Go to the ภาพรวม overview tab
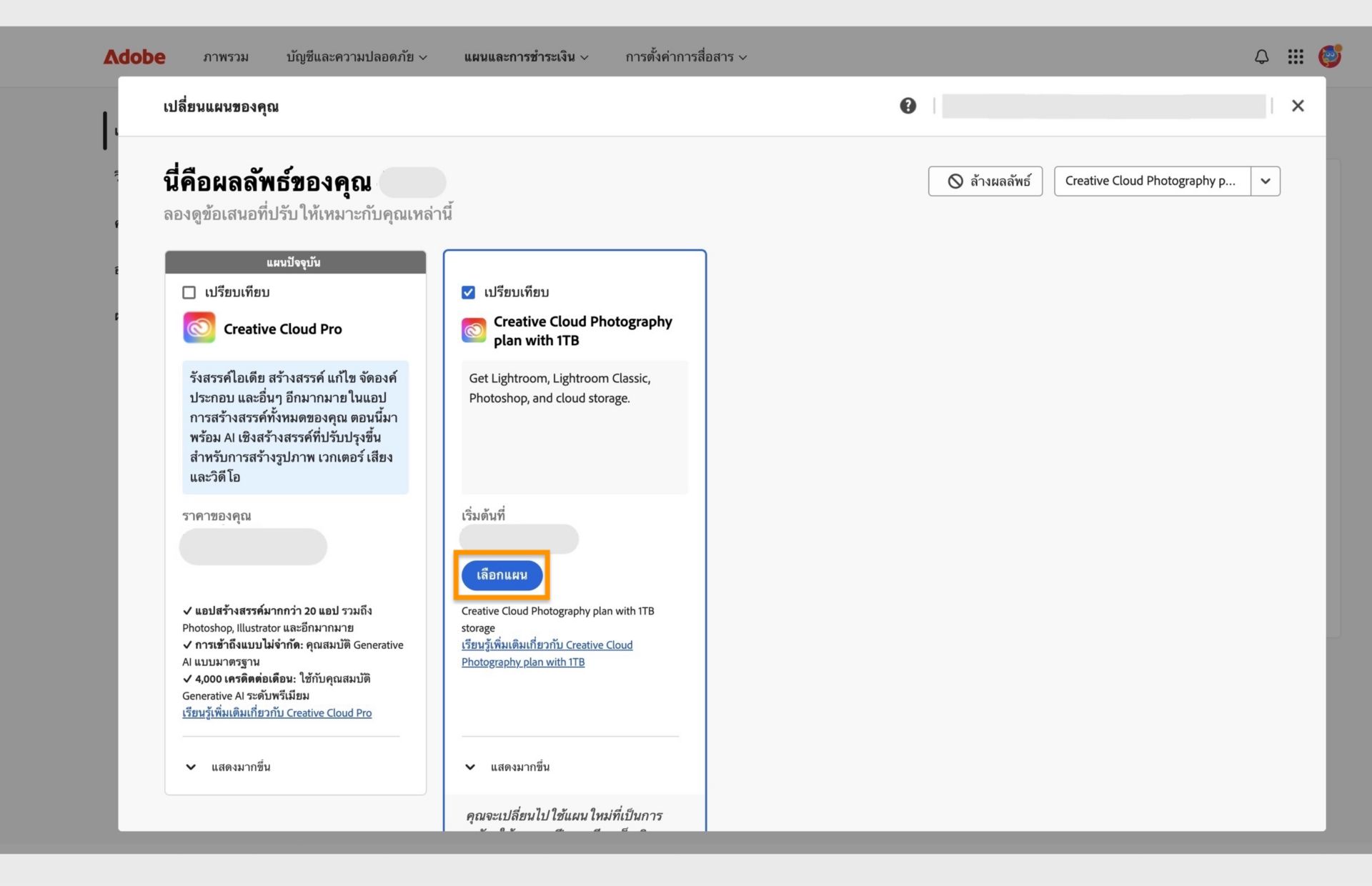This screenshot has width=1372, height=886. (x=225, y=57)
